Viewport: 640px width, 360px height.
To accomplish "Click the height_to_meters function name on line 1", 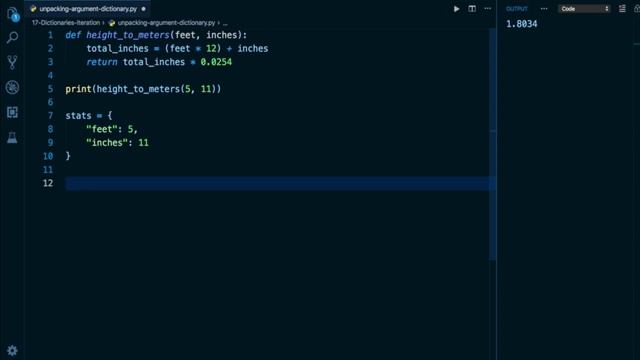I will (128, 35).
